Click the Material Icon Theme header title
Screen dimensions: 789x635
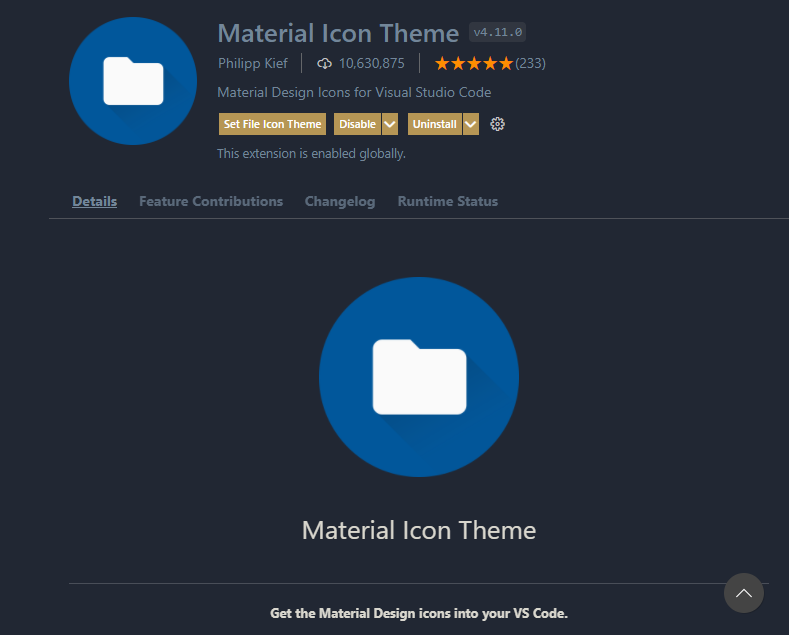pyautogui.click(x=338, y=33)
